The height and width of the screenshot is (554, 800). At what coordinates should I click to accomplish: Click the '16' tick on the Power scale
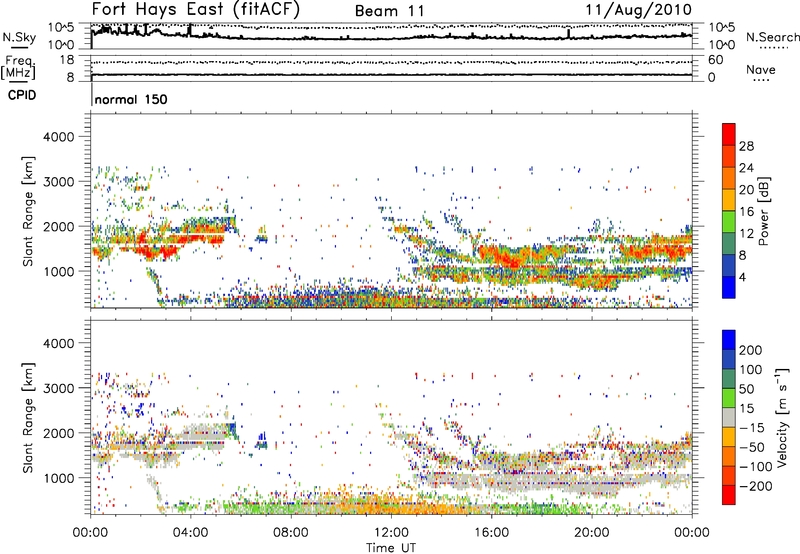point(746,212)
